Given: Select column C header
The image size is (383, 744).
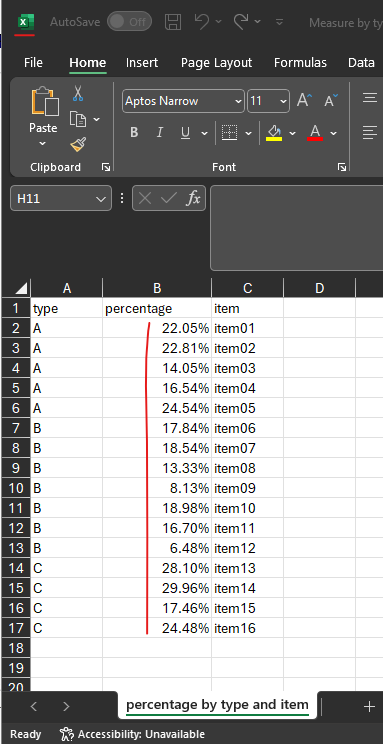Looking at the screenshot, I should point(248,288).
